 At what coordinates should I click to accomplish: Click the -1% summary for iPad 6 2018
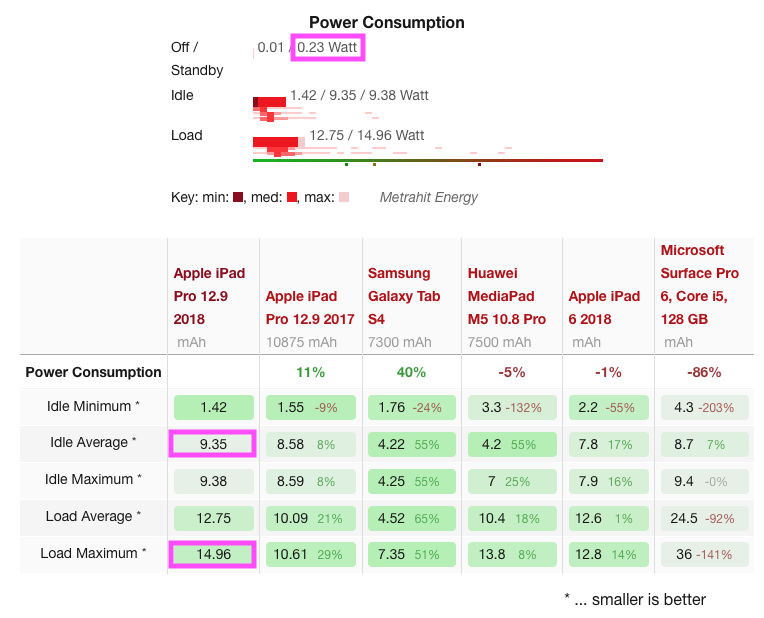(x=608, y=372)
